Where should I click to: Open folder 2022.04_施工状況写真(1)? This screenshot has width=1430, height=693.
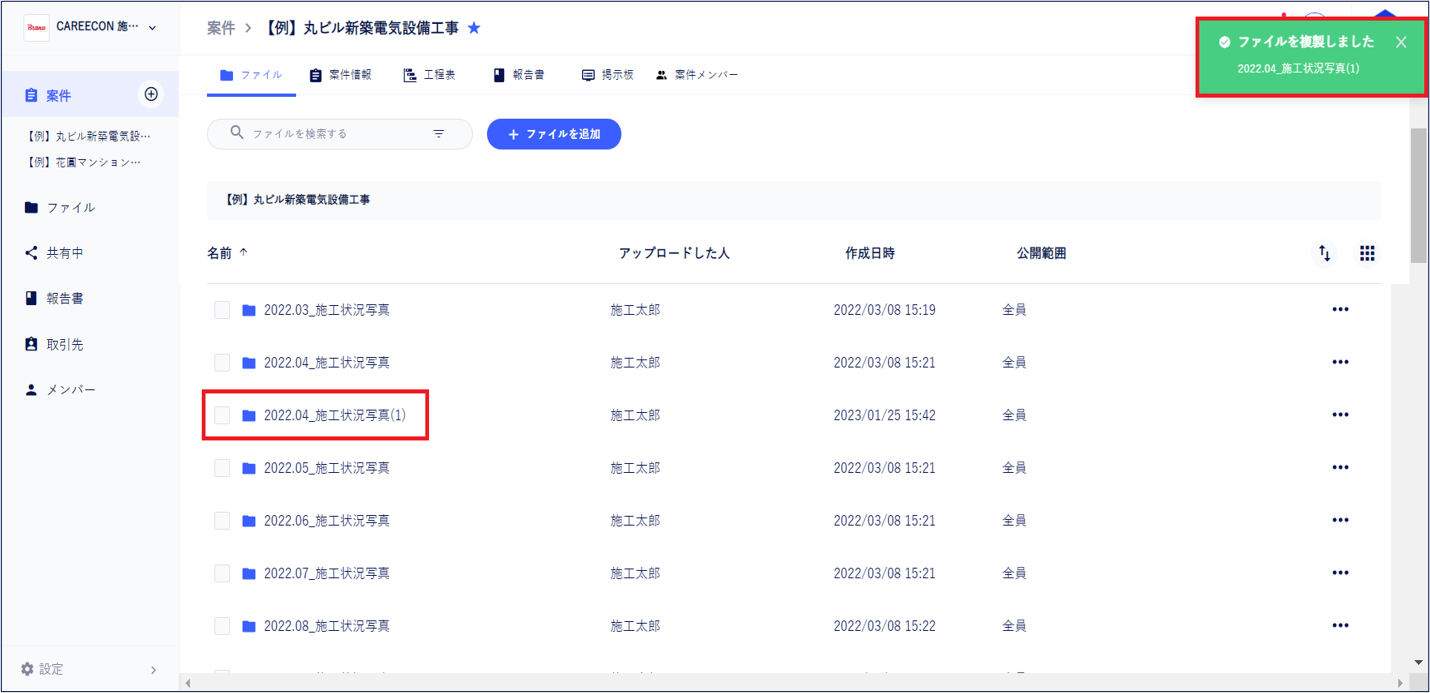point(334,415)
